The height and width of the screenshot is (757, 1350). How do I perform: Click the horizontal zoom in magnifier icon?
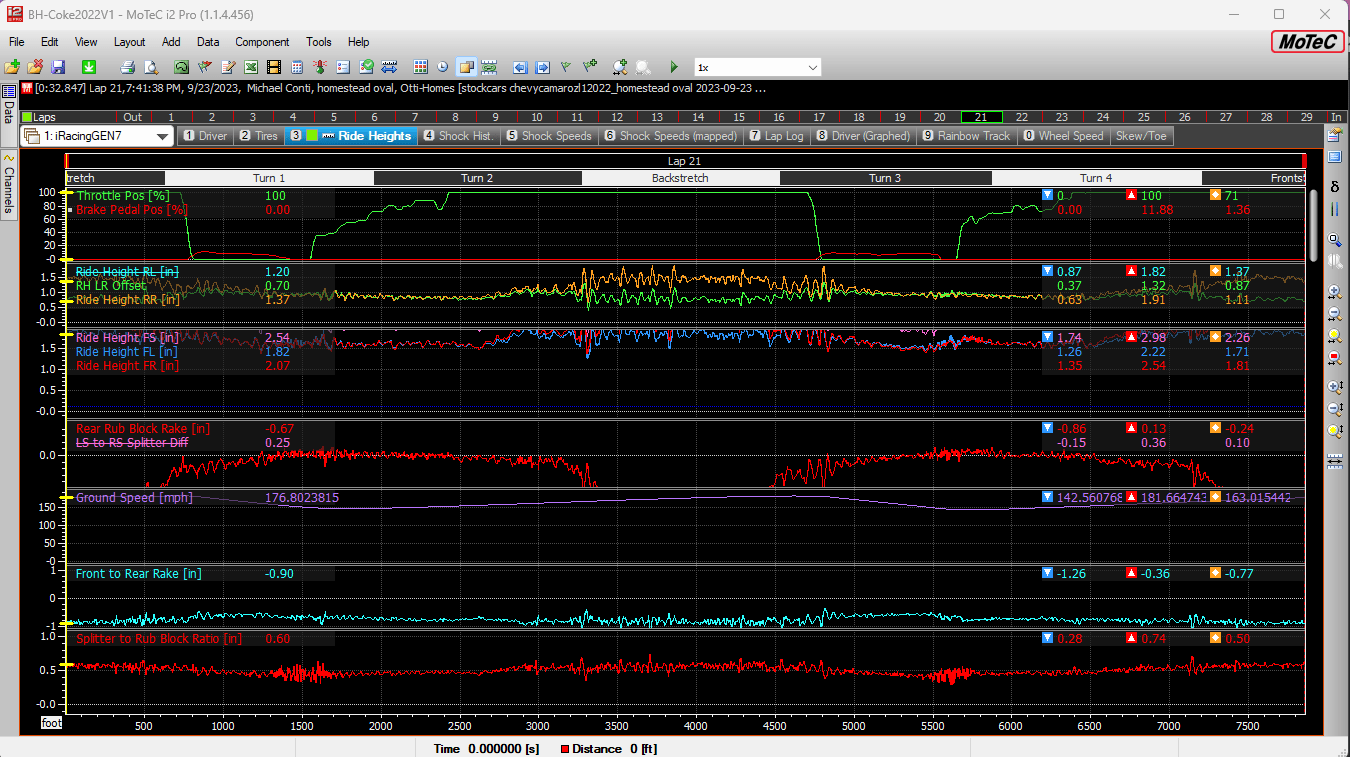point(1334,292)
